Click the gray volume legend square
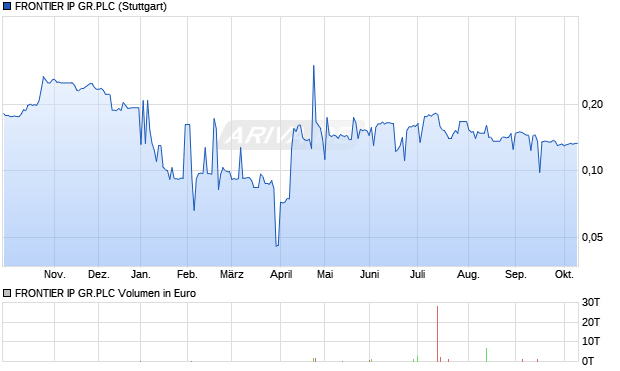Viewport: 620px width, 371px height. (7, 293)
